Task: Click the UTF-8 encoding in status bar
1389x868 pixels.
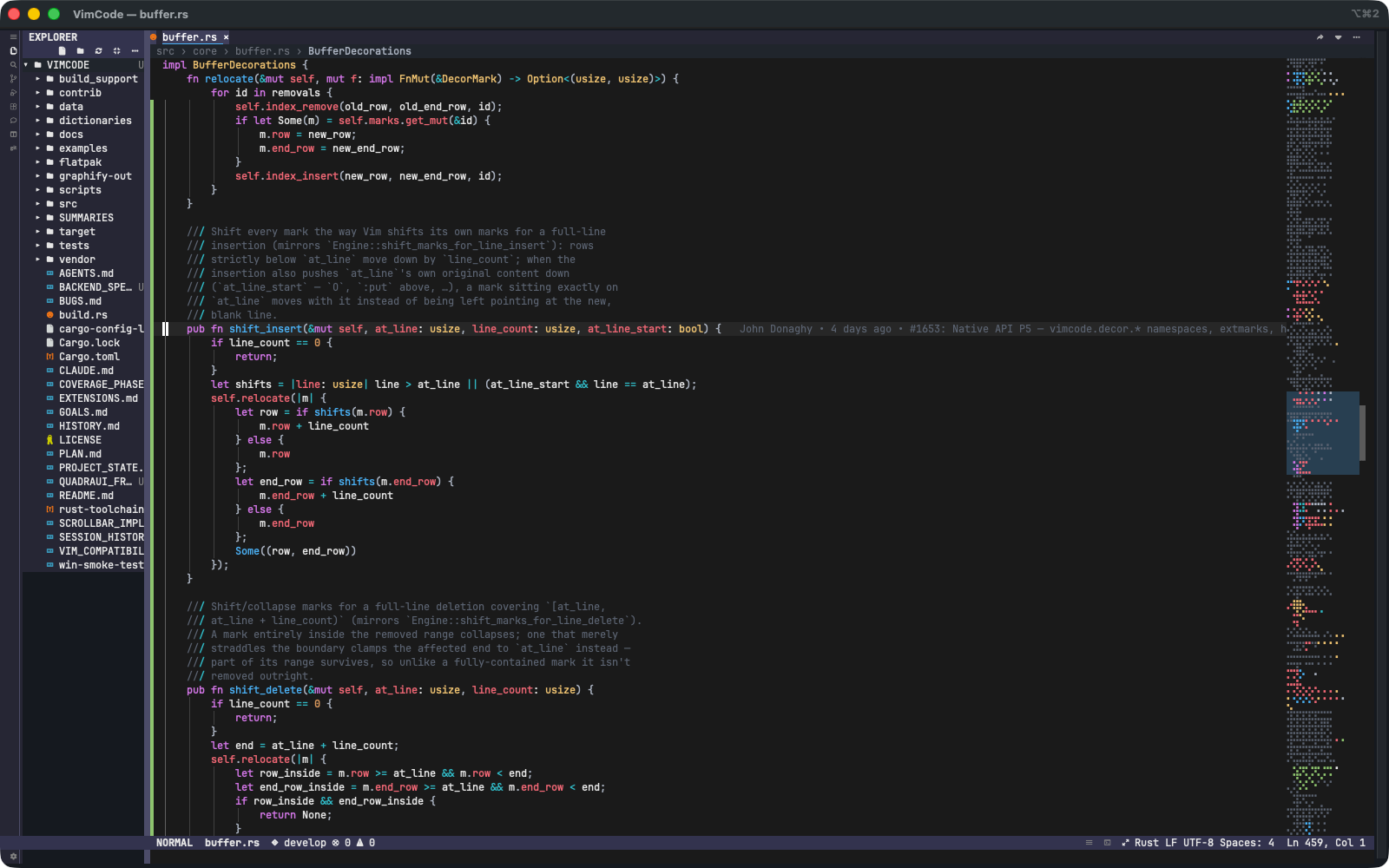Action: click(x=1198, y=843)
